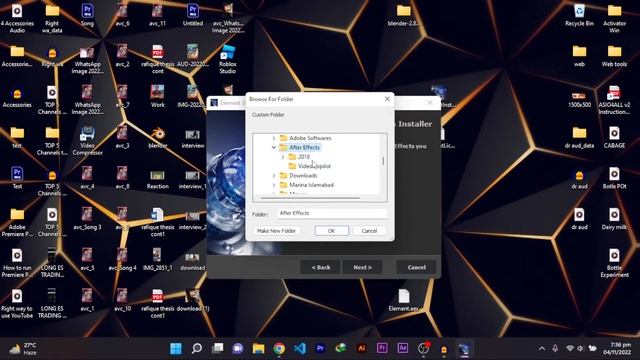Select the Activator Win folder icon

coord(614,18)
